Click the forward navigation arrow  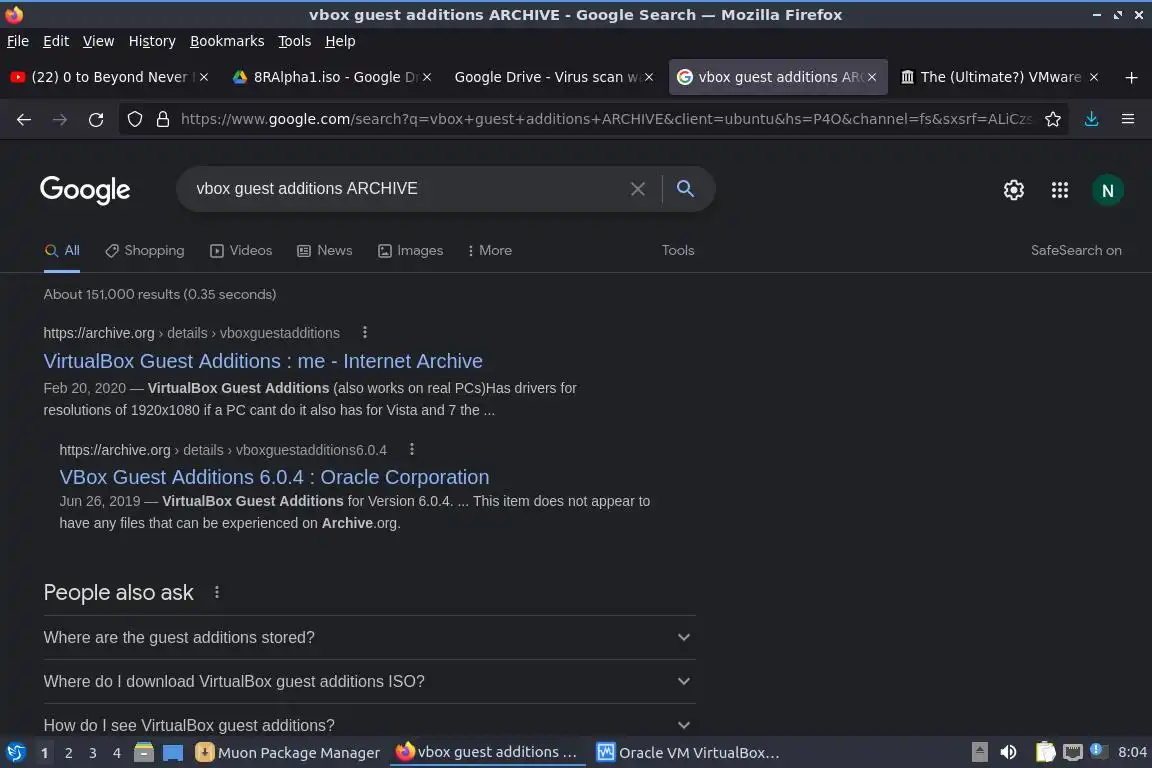click(x=60, y=119)
